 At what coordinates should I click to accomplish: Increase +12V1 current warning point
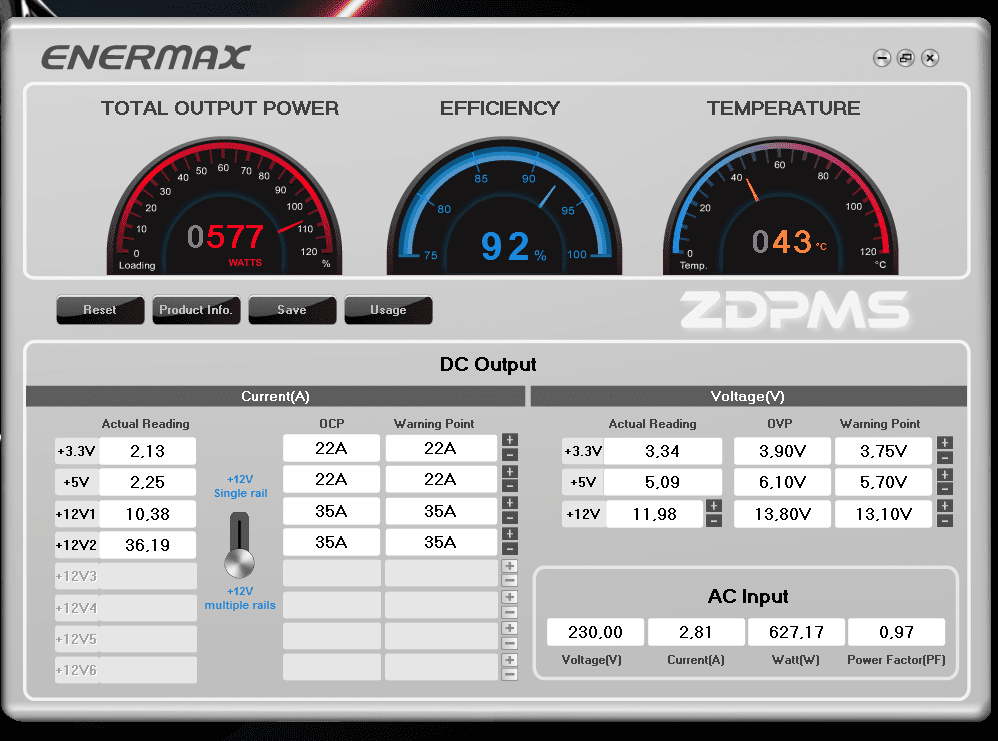[x=510, y=503]
